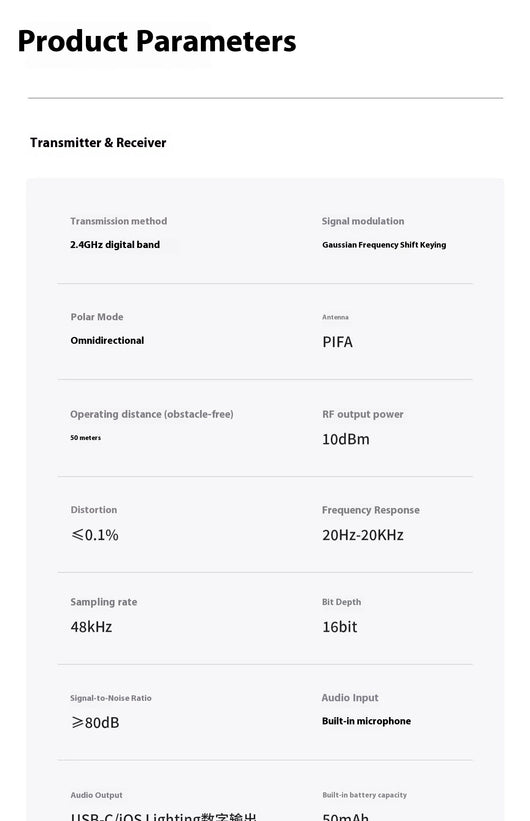Click the 10dBm RF output value
This screenshot has width=530, height=821.
pyautogui.click(x=346, y=439)
